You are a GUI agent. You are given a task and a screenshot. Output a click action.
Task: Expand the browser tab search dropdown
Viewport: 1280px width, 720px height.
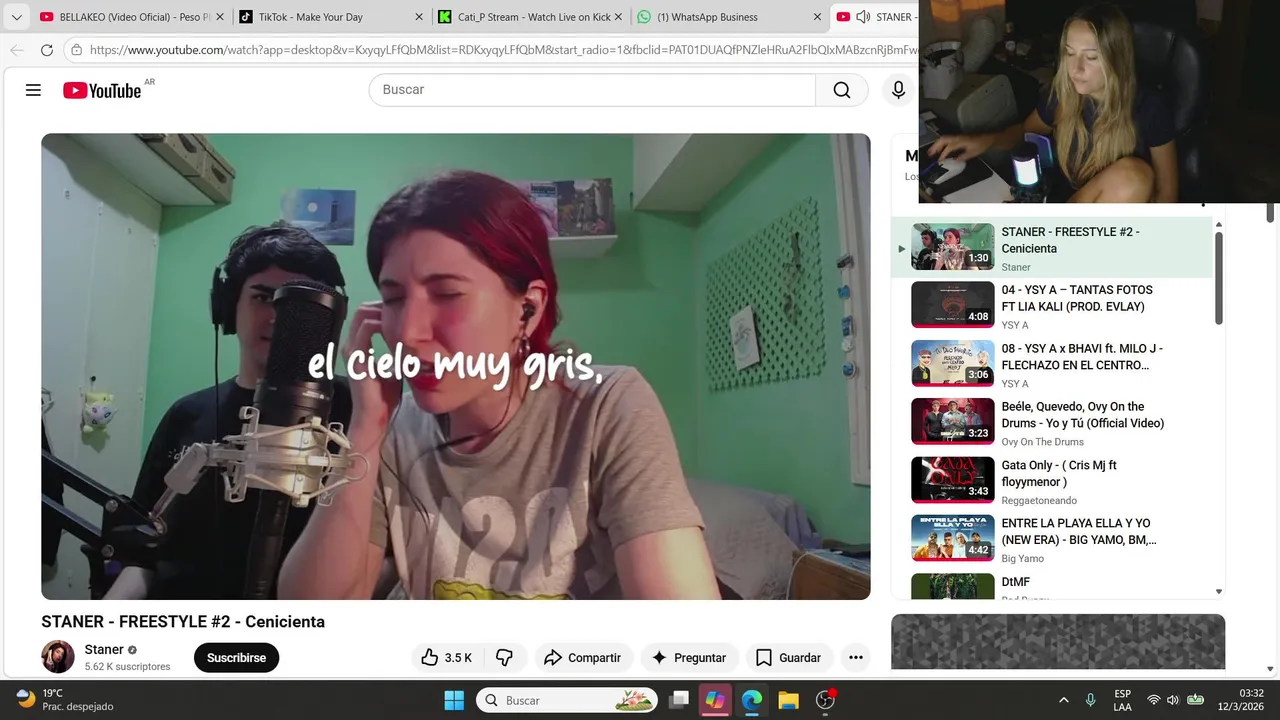coord(16,17)
